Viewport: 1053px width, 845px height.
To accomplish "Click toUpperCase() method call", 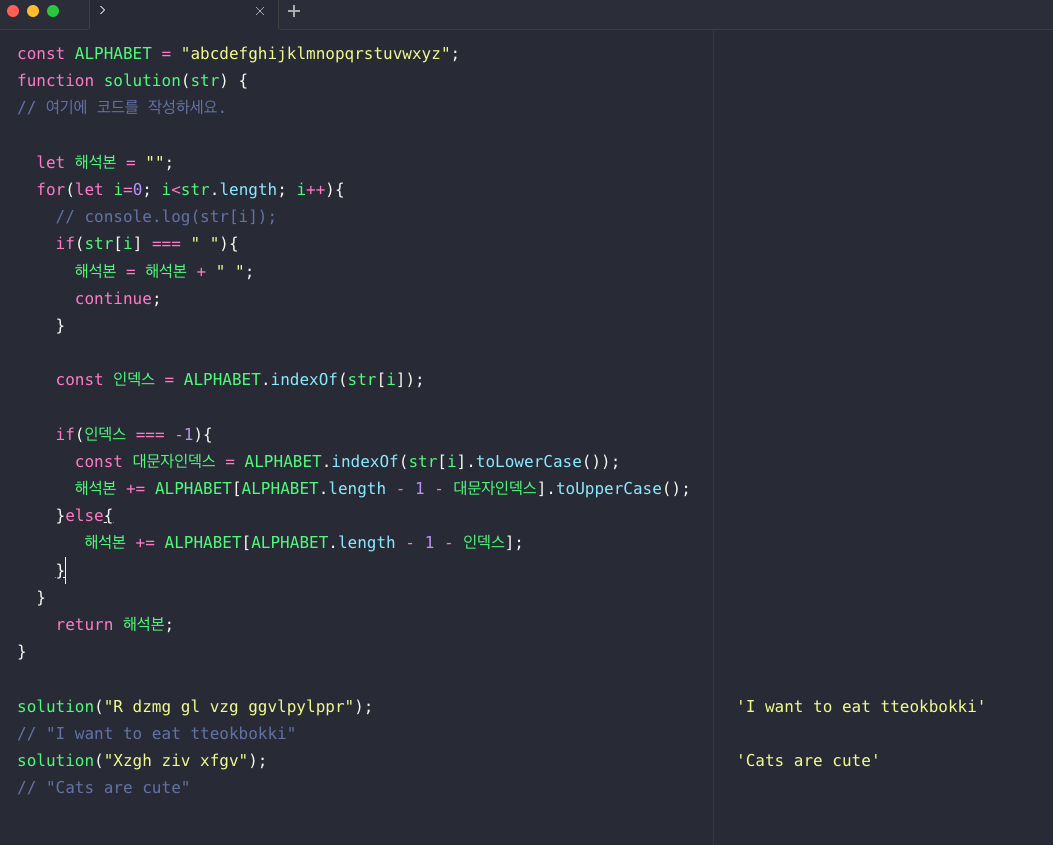I will [x=618, y=488].
